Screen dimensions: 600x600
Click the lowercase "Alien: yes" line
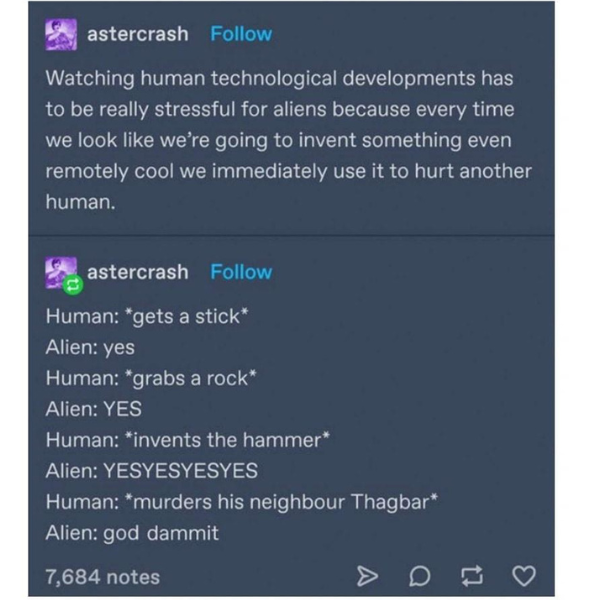(90, 347)
